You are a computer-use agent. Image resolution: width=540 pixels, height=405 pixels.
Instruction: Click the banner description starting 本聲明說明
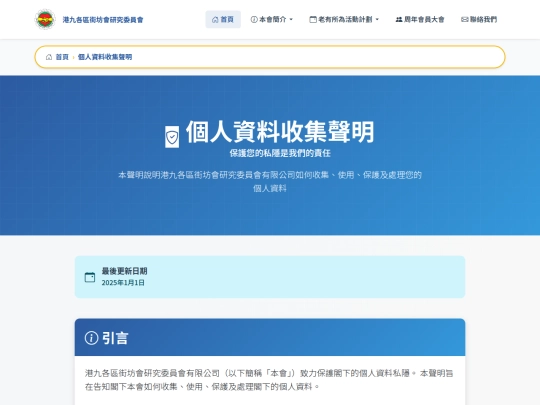point(270,181)
